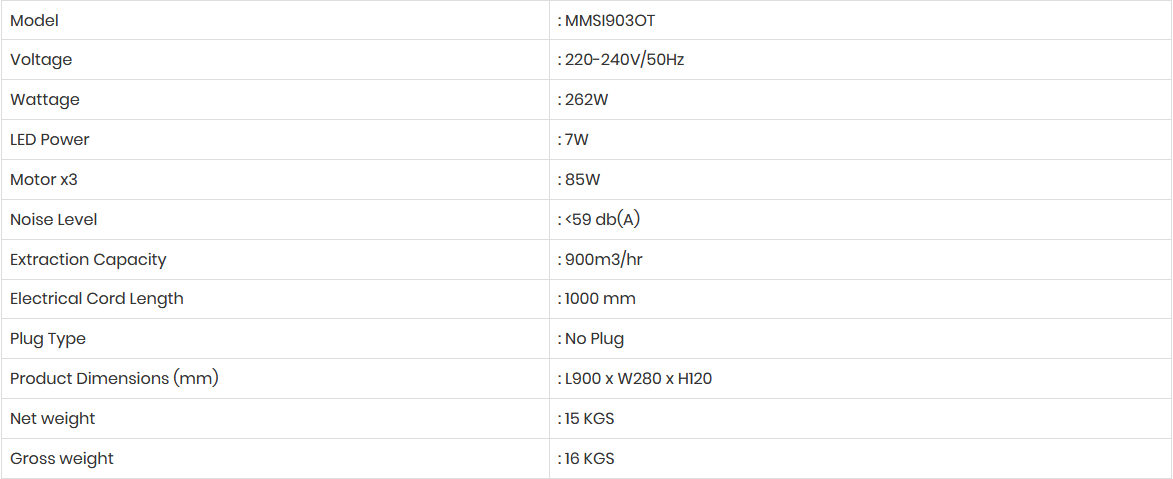1173x479 pixels.
Task: Select the 1000 mm value
Action: point(600,299)
